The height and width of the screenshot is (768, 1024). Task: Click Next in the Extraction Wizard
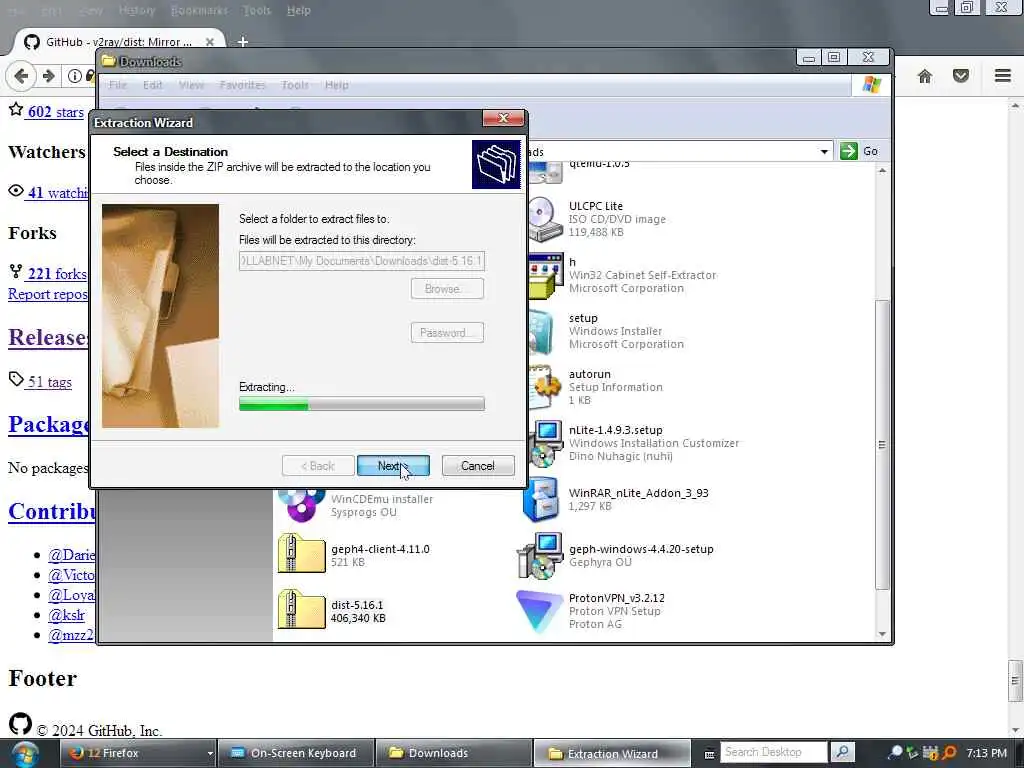click(393, 466)
